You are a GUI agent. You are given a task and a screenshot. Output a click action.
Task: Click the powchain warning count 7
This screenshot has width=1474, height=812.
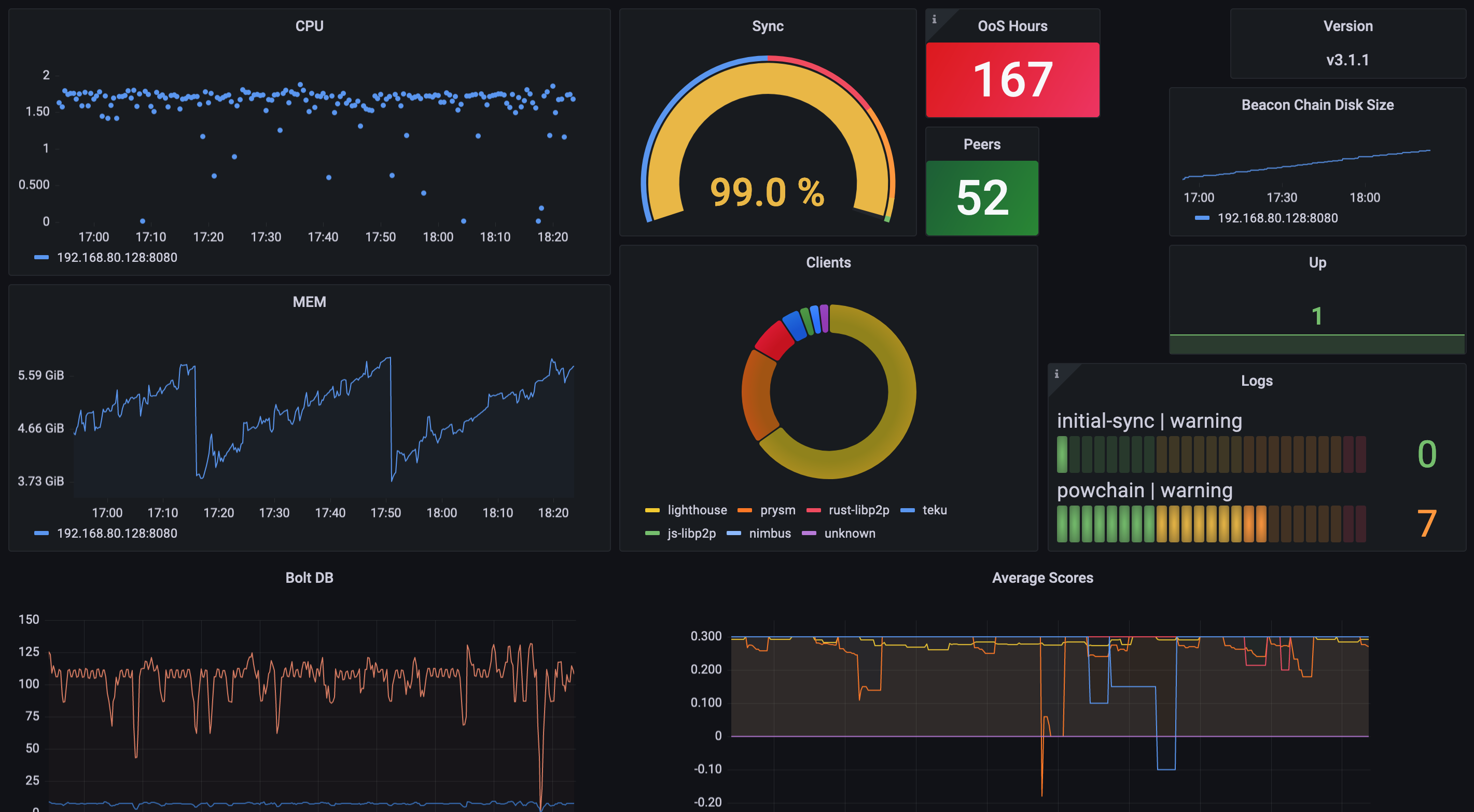[x=1426, y=524]
